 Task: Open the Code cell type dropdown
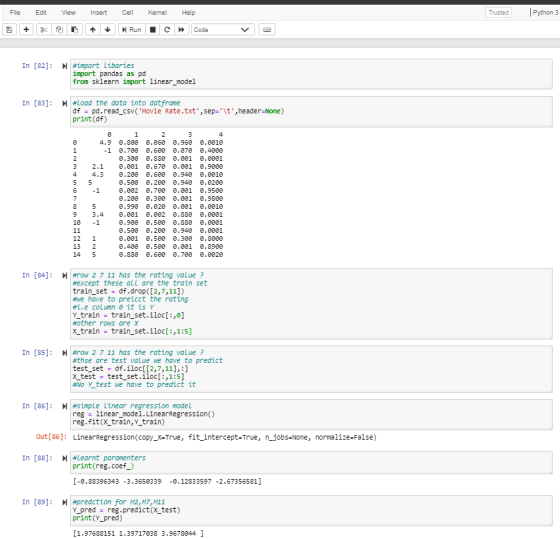pos(223,30)
